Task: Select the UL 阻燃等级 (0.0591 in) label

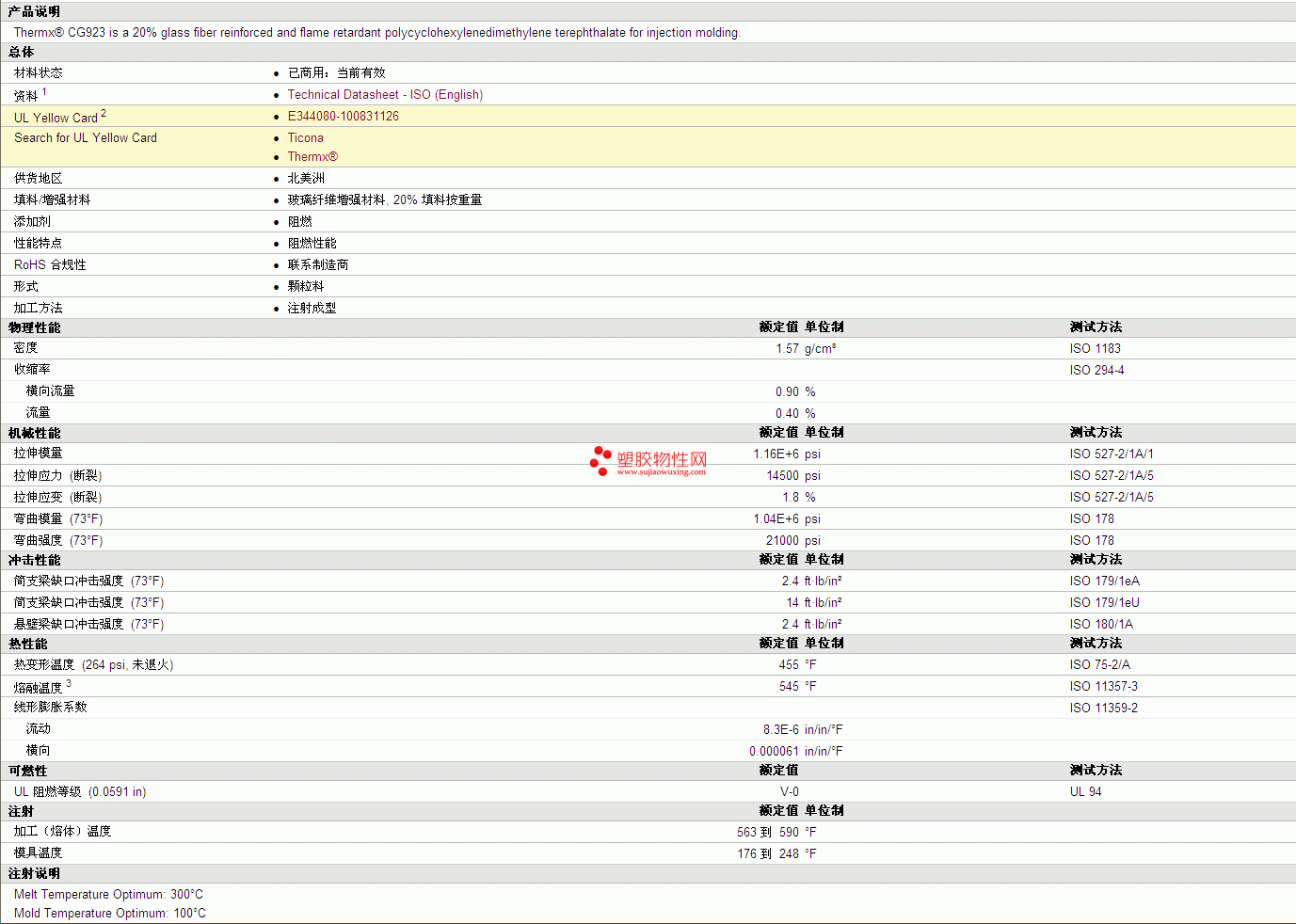Action: (x=80, y=792)
